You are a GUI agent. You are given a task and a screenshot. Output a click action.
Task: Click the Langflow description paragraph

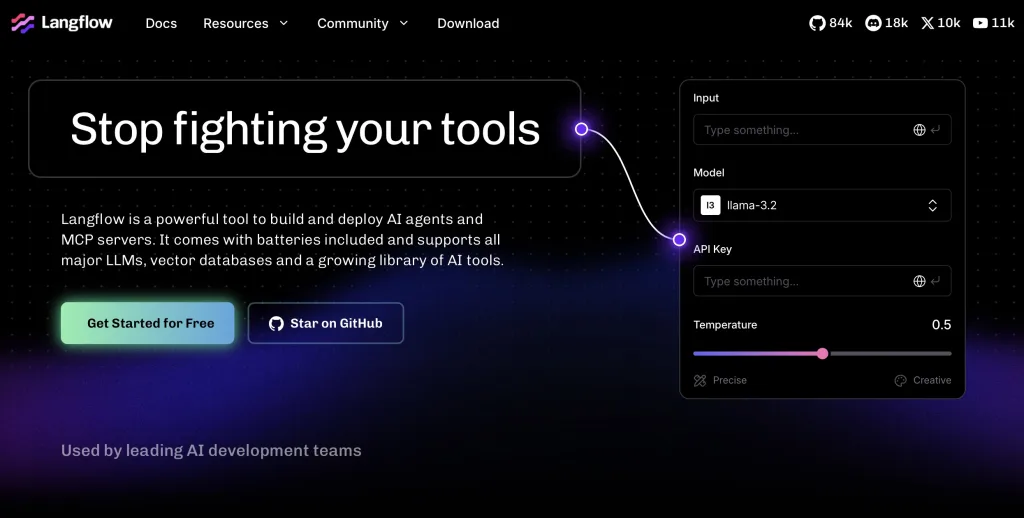coord(282,240)
